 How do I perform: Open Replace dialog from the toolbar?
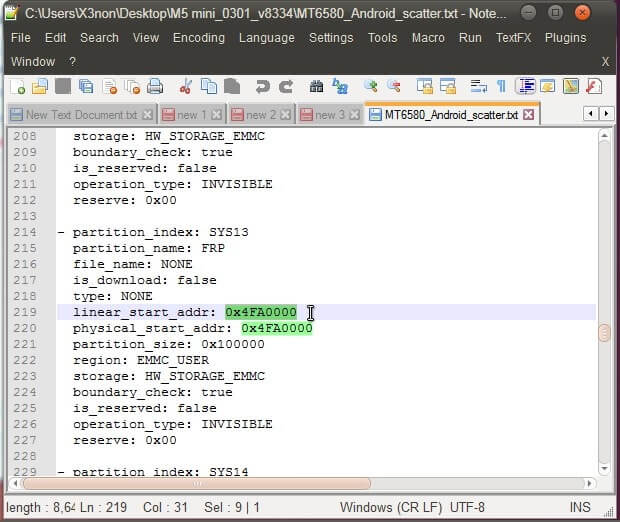pyautogui.click(x=340, y=86)
